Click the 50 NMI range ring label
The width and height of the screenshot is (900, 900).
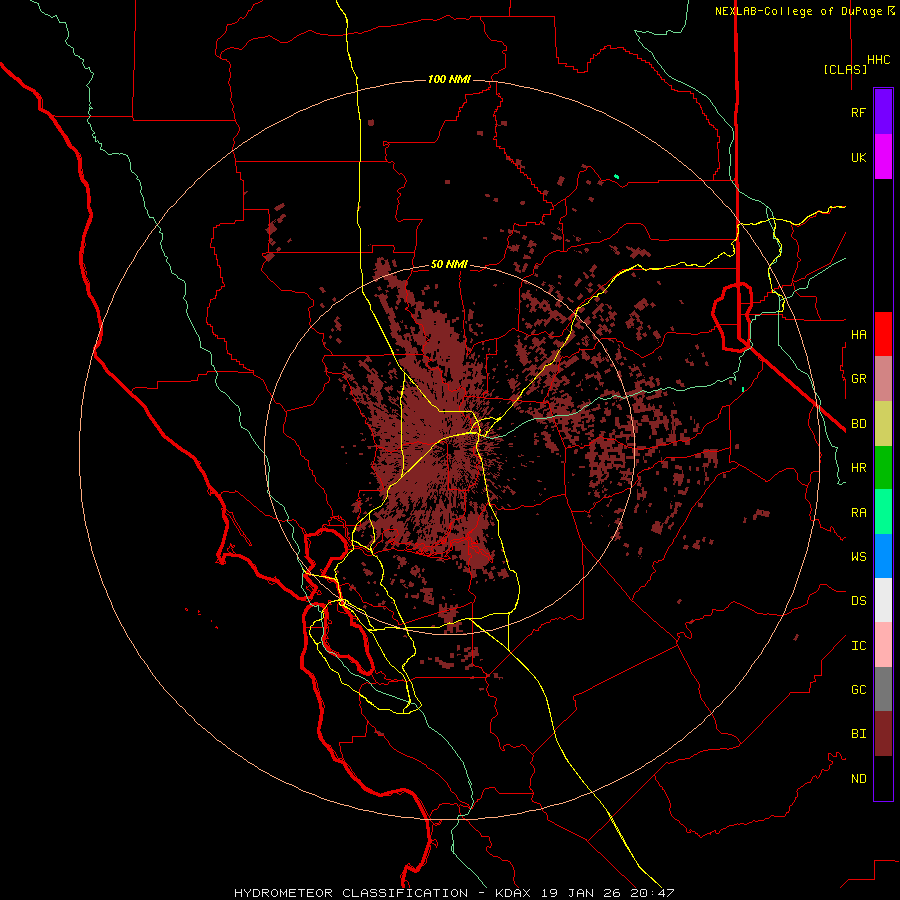[x=449, y=265]
